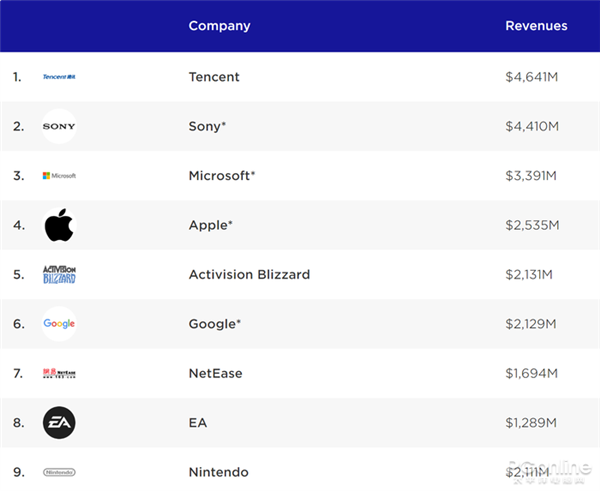
Task: Open the NetEase company name
Action: (215, 374)
